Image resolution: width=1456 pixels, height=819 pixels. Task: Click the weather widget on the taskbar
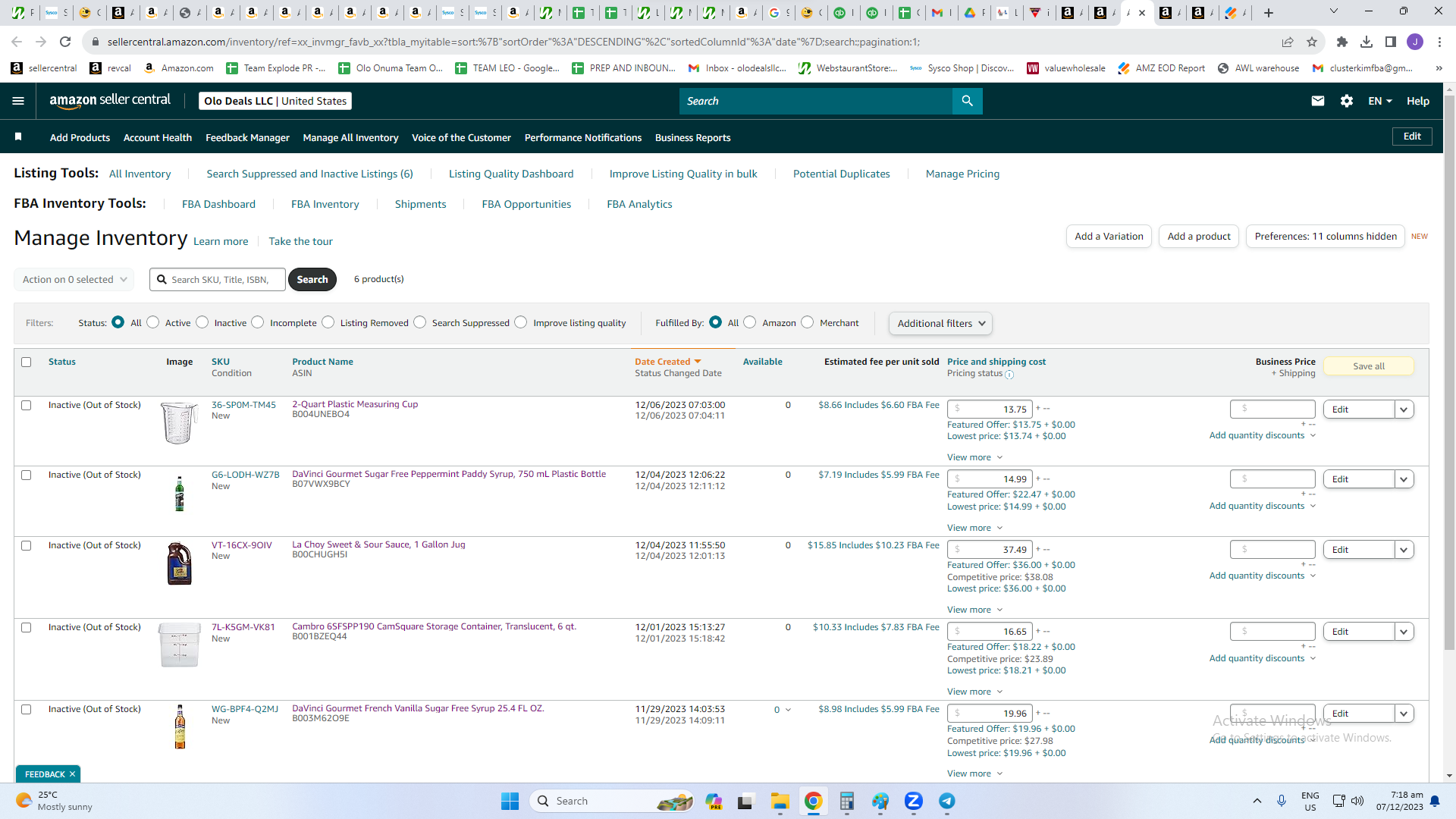(x=55, y=801)
